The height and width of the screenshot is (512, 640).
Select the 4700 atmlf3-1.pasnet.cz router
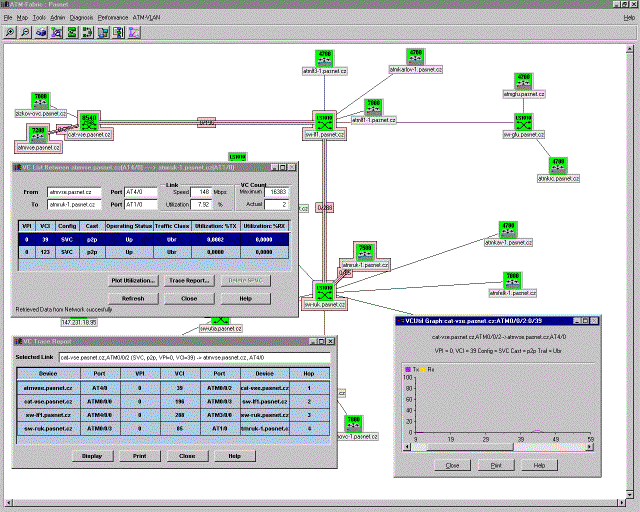324,58
